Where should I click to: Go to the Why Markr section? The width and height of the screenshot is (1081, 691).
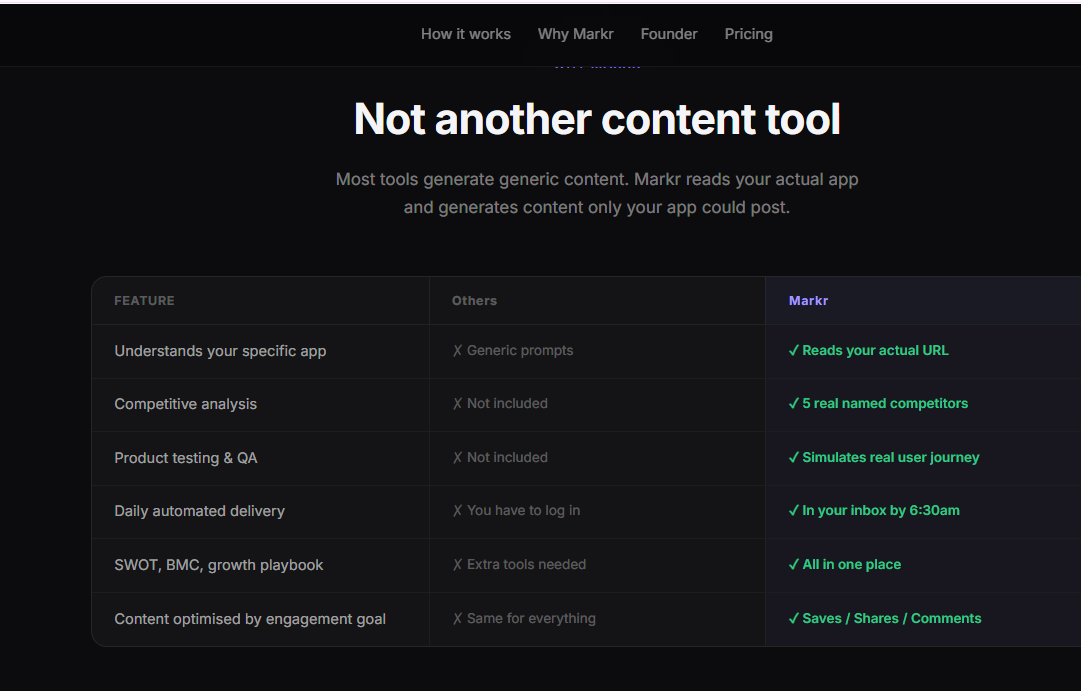point(575,34)
